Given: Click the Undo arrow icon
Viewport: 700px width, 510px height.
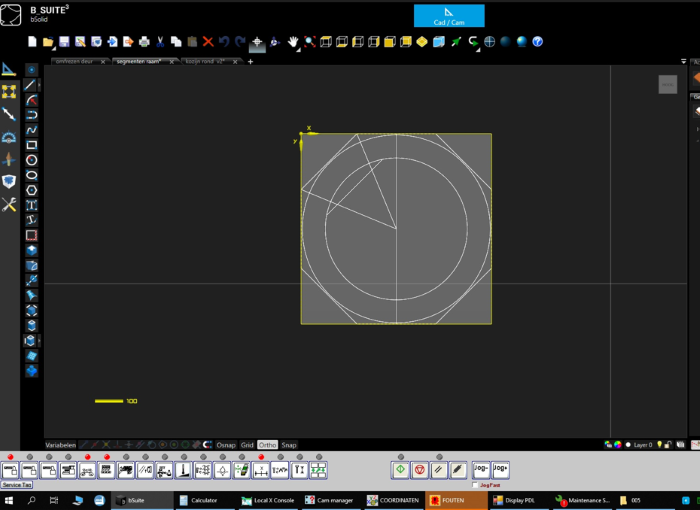Looking at the screenshot, I should [224, 42].
